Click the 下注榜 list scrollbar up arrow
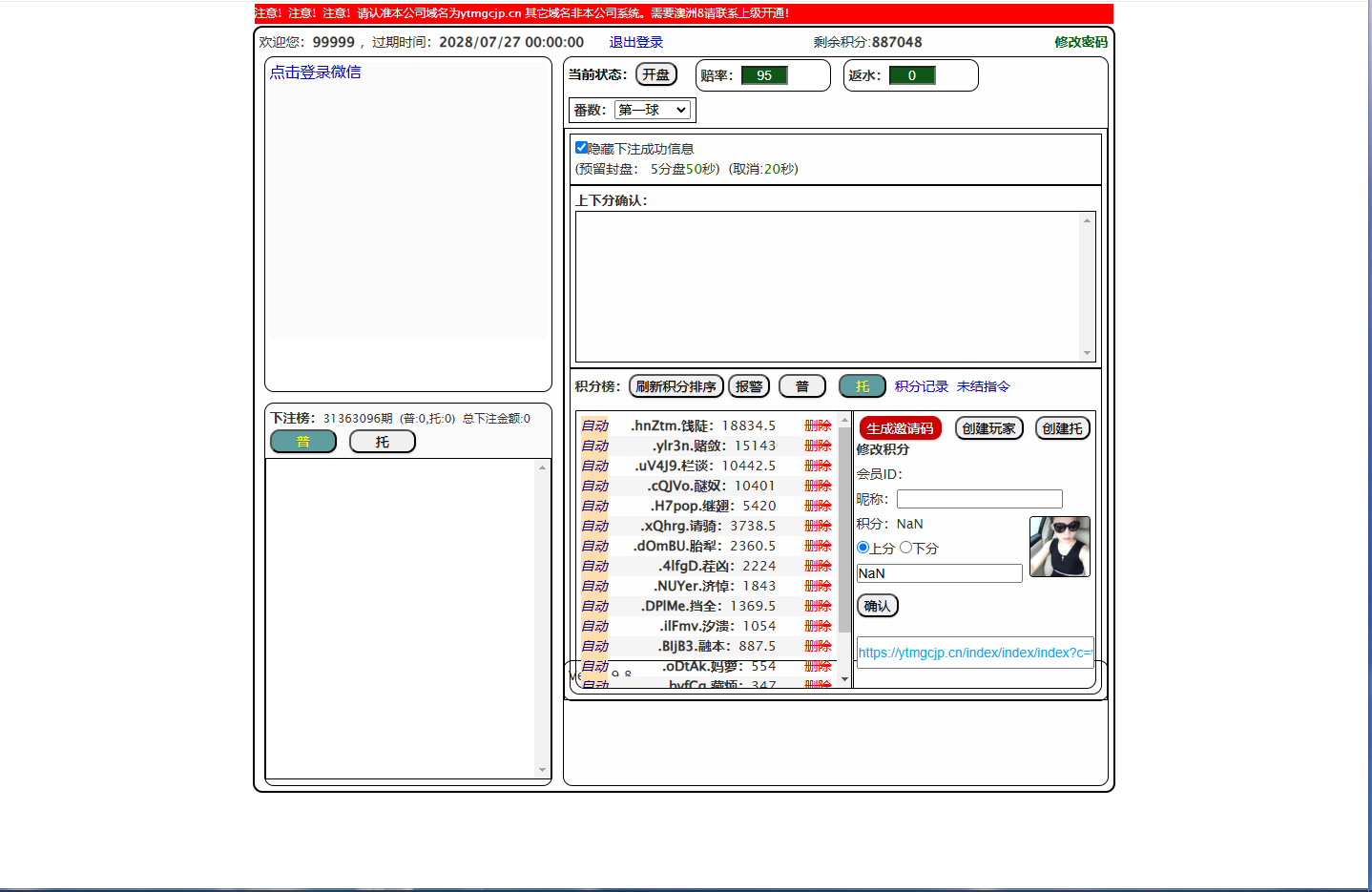 click(x=542, y=467)
